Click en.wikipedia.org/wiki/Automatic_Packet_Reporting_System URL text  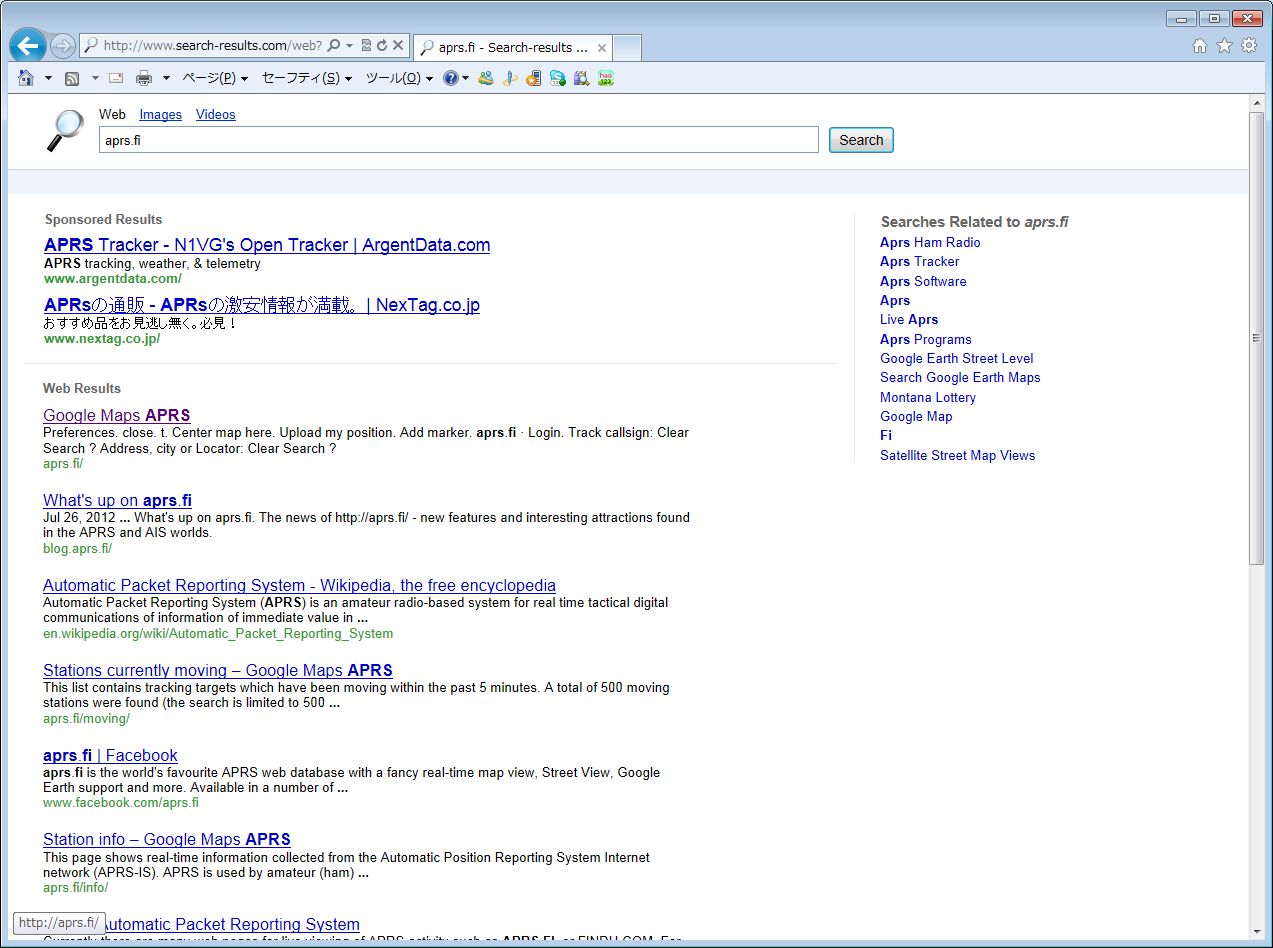point(218,633)
